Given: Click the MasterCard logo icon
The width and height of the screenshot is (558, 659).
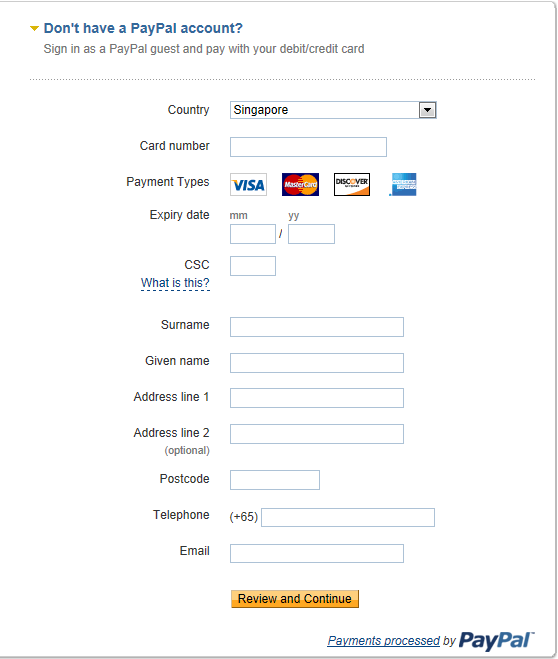Looking at the screenshot, I should [x=300, y=185].
